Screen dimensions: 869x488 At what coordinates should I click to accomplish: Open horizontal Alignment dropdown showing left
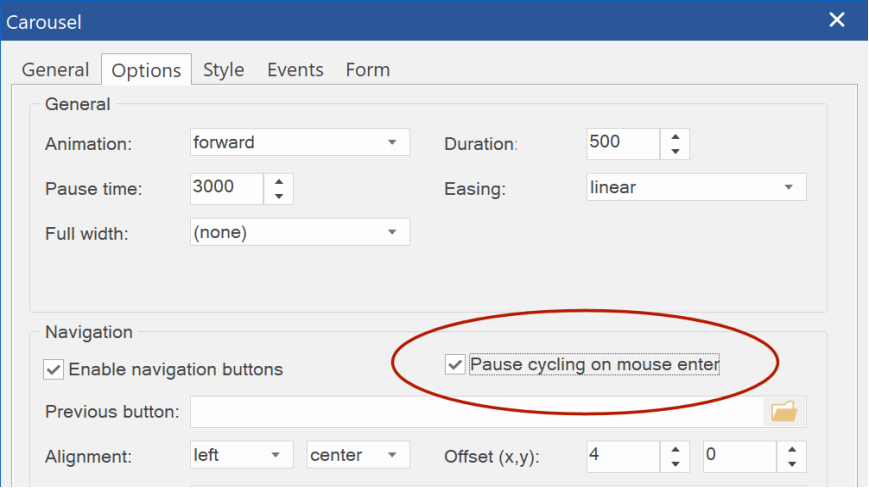[x=242, y=455]
